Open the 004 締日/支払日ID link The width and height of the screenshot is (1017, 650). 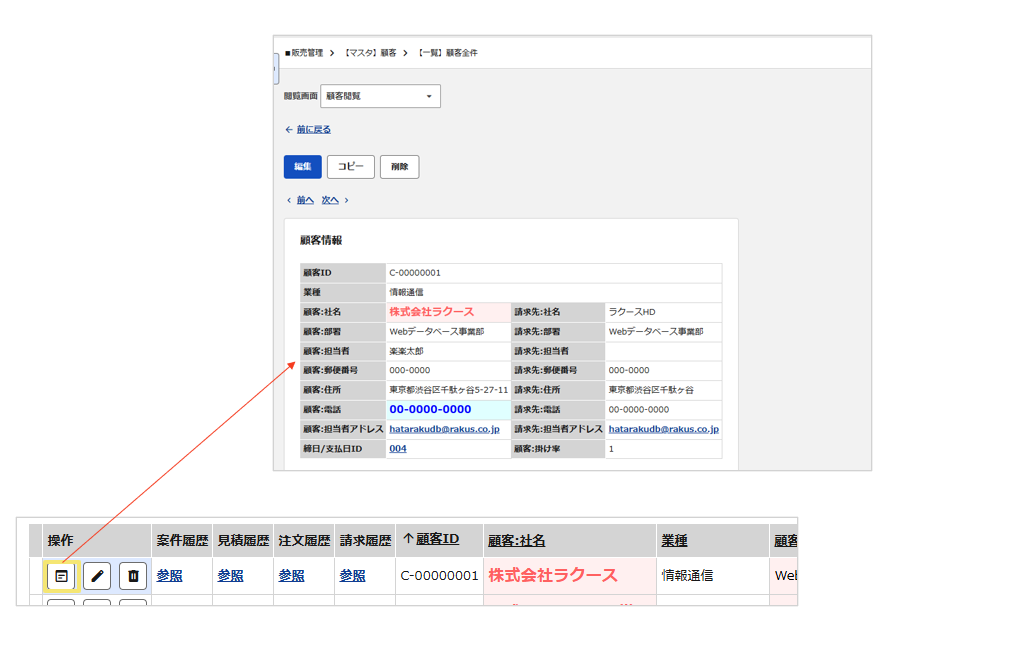click(x=398, y=449)
